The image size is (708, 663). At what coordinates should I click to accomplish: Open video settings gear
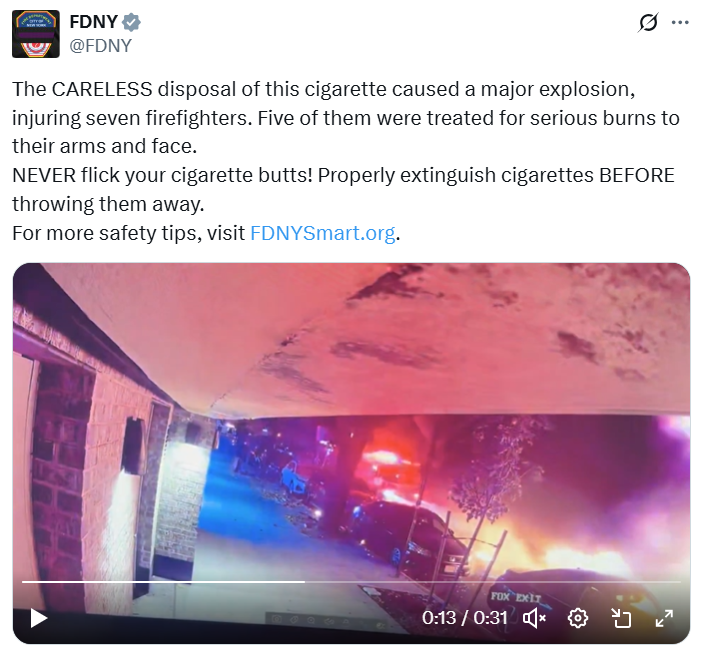[578, 618]
